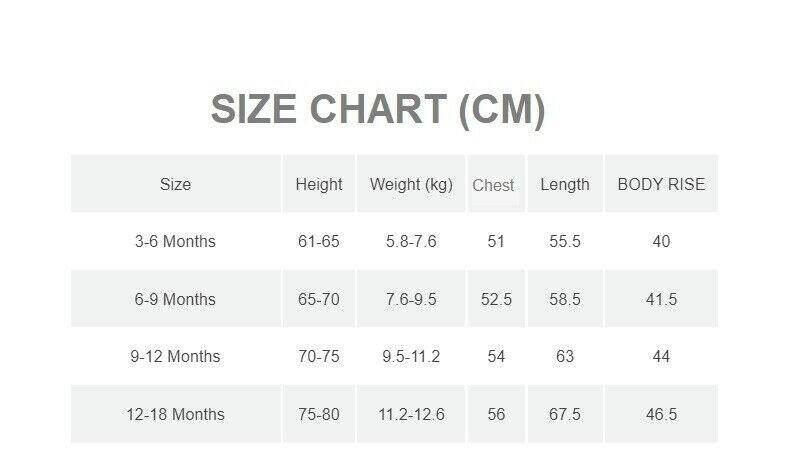Click the 11.2-12.6 weight cell
Image resolution: width=795 pixels, height=476 pixels.
[411, 414]
